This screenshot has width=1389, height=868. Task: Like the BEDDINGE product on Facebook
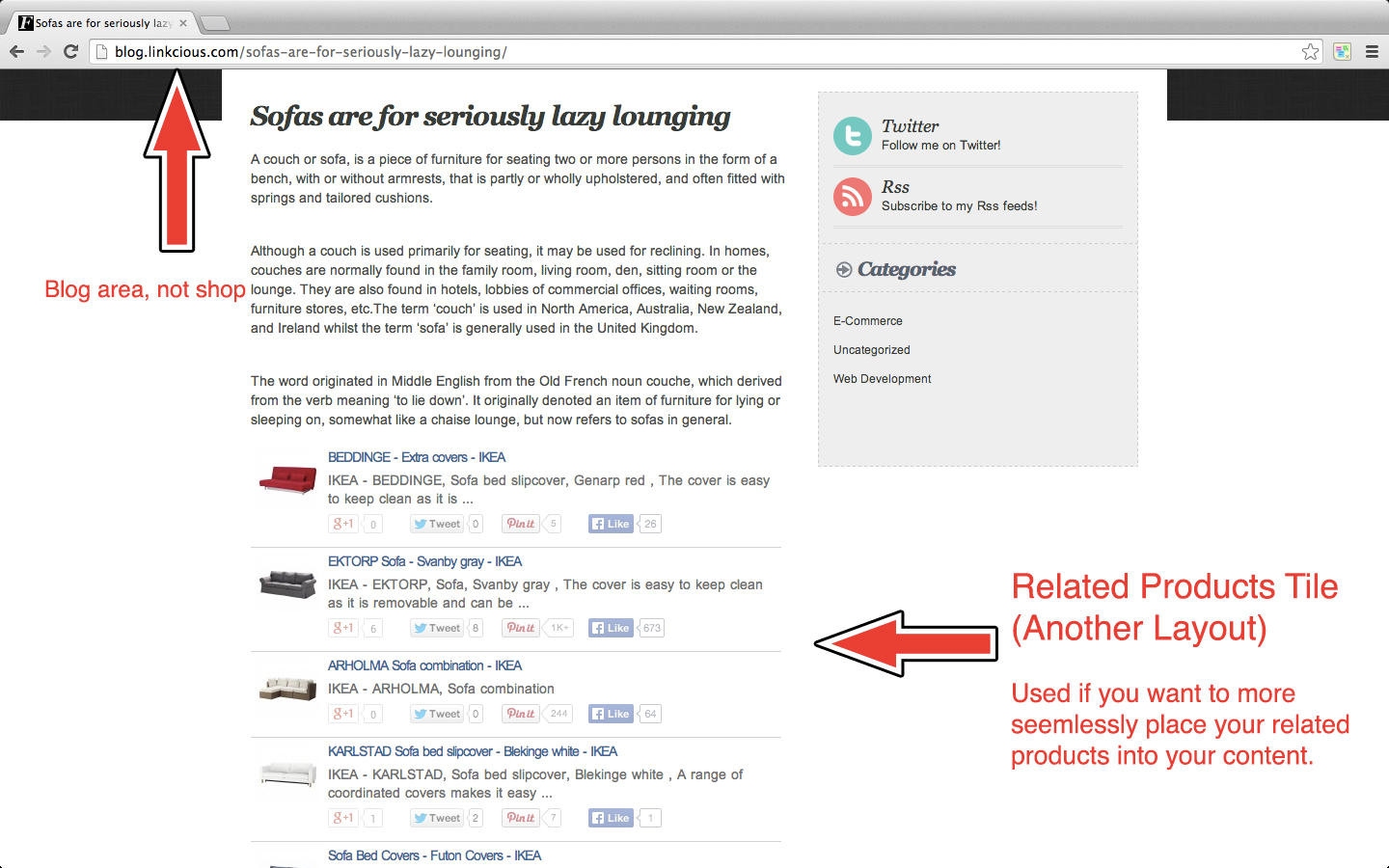612,524
